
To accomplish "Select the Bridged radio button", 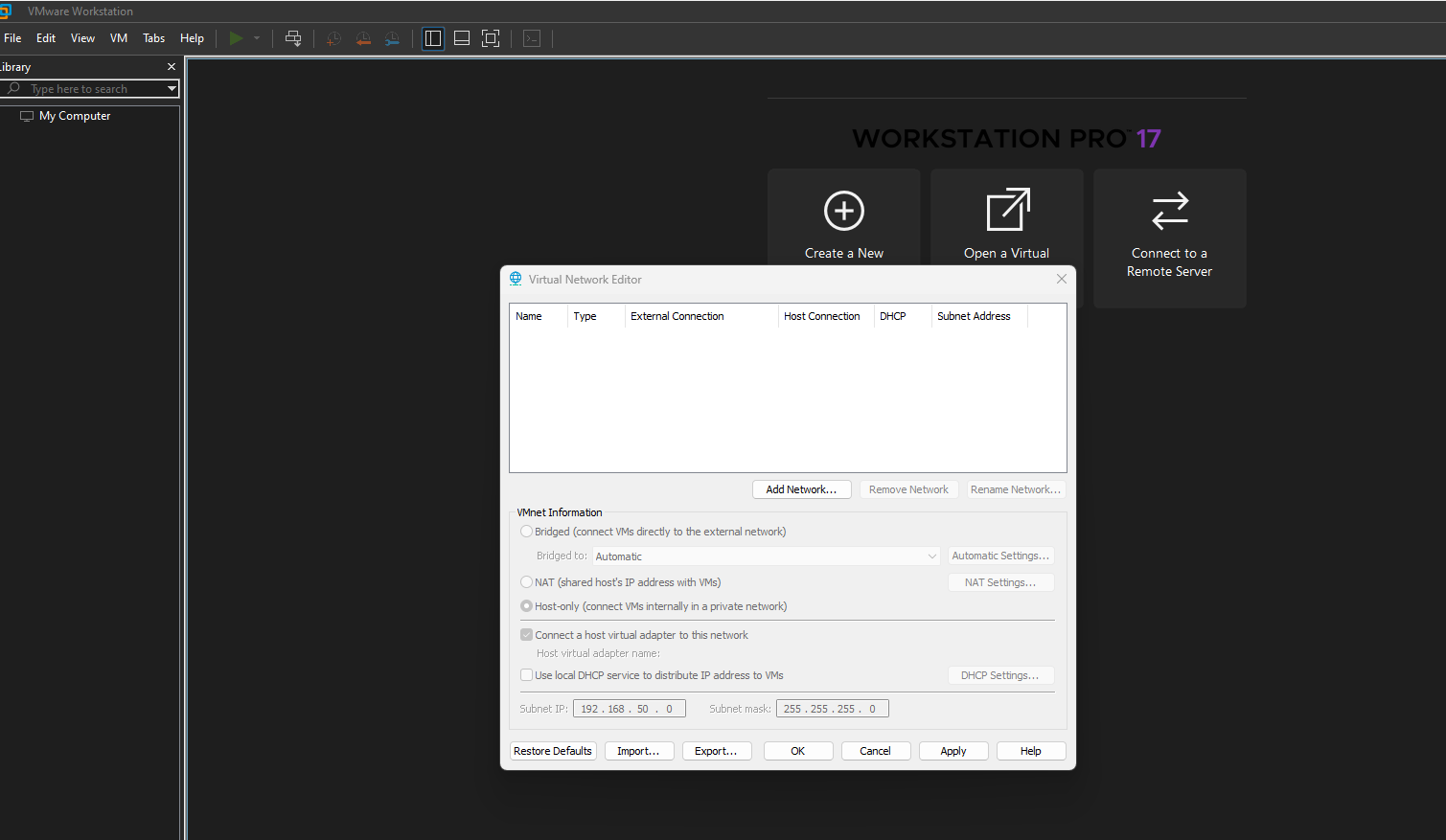I will coord(526,532).
